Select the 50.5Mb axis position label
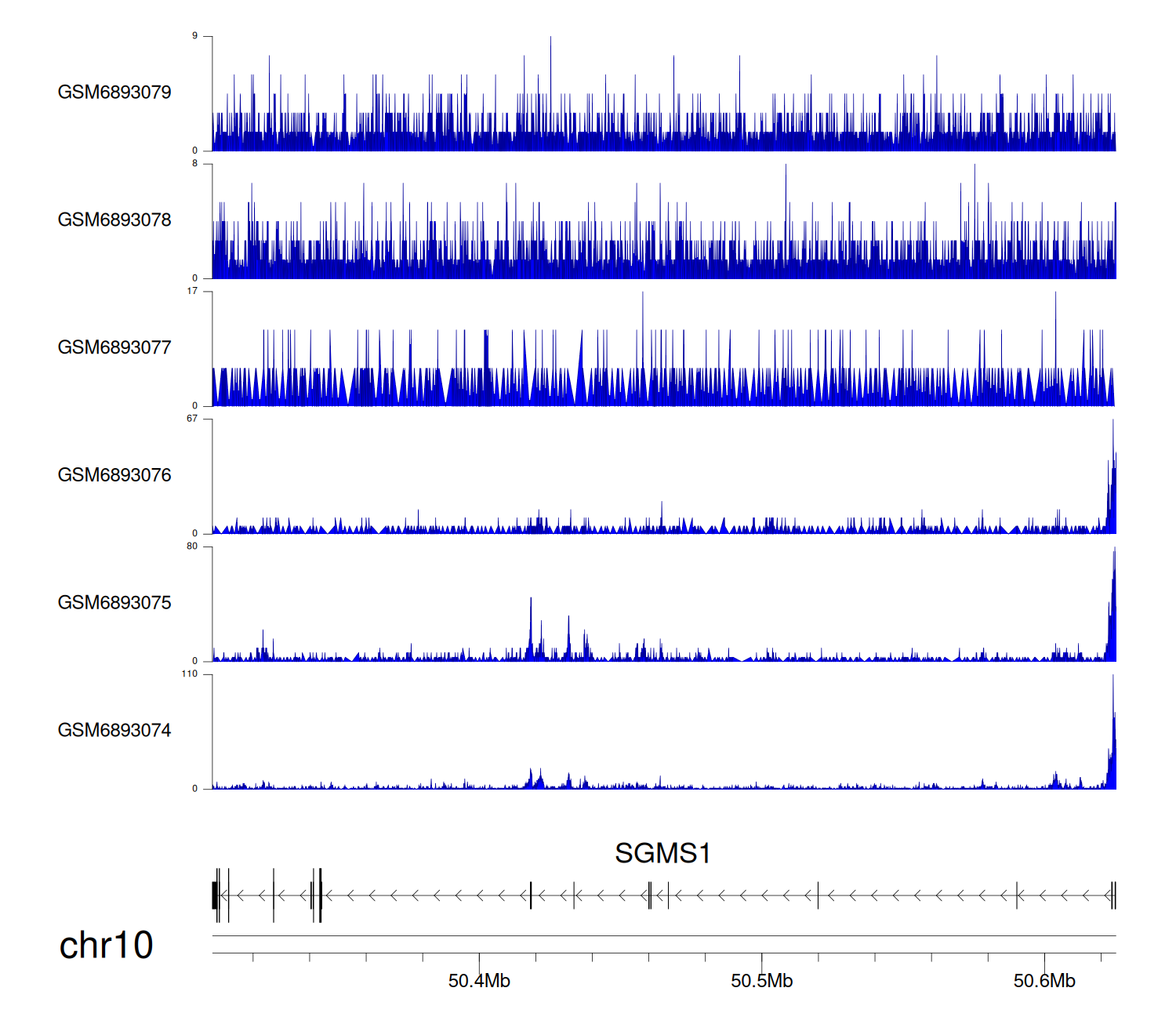1176x1035 pixels. (761, 981)
